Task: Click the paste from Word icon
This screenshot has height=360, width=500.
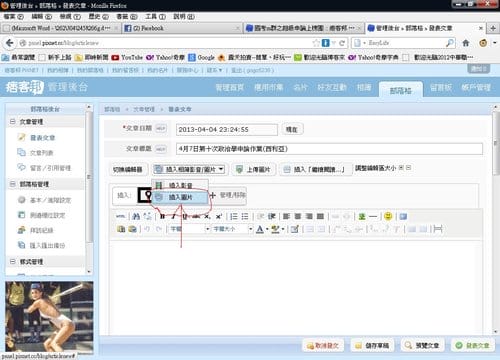Action: (x=132, y=229)
